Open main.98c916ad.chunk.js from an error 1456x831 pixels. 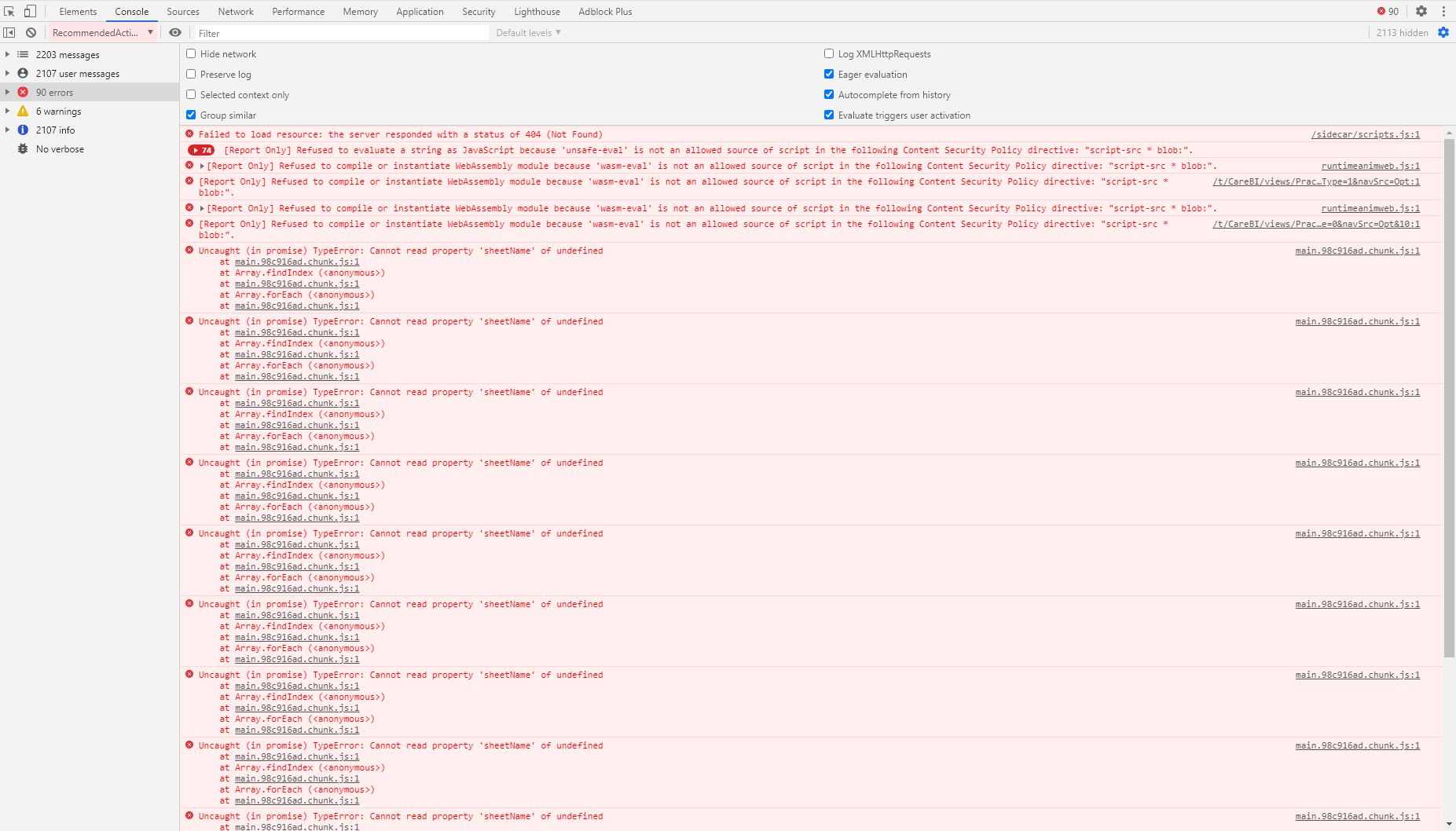(x=1357, y=251)
